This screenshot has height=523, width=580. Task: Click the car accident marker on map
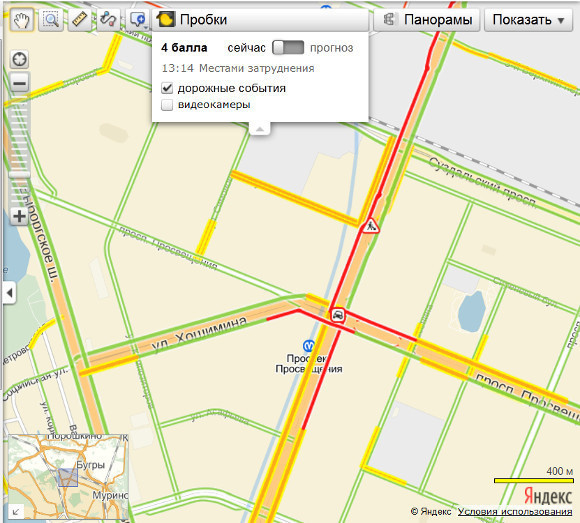click(337, 315)
